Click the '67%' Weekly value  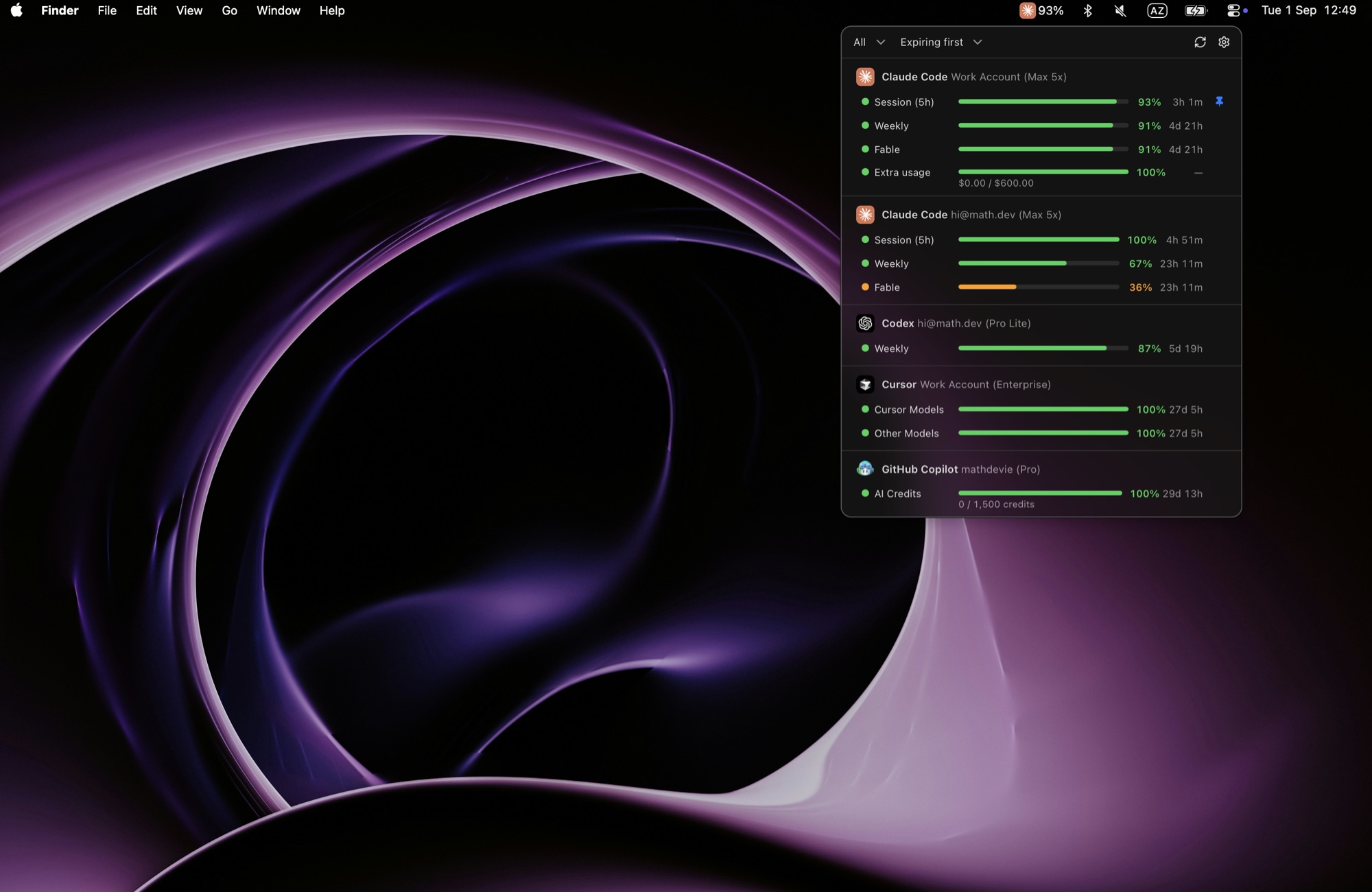(1140, 264)
